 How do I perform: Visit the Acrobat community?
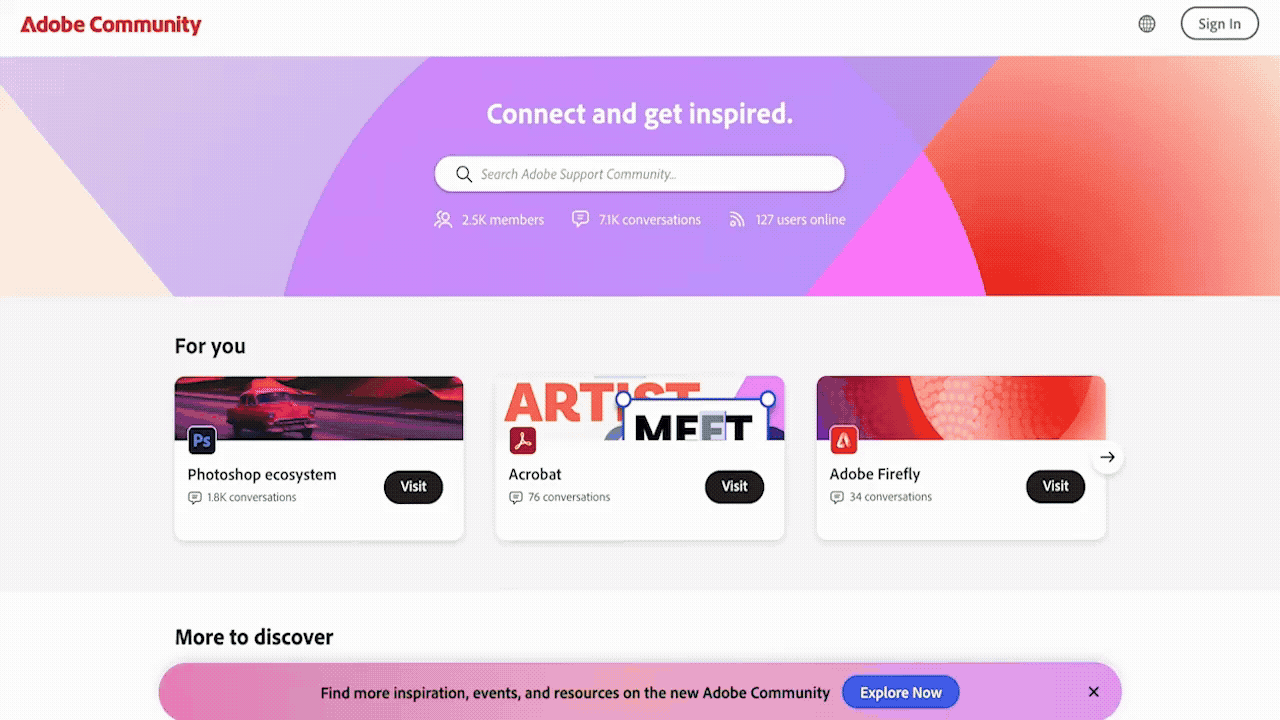734,486
